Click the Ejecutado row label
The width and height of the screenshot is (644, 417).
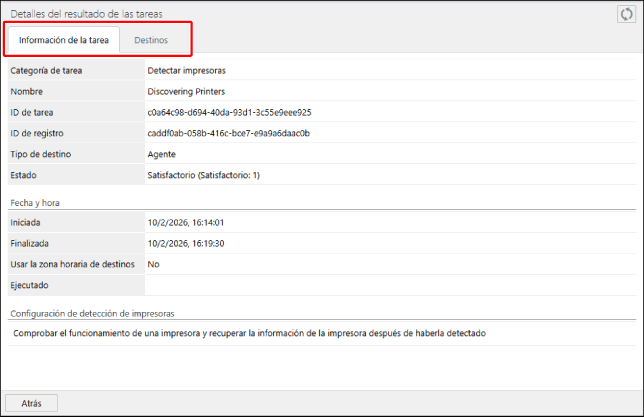29,285
